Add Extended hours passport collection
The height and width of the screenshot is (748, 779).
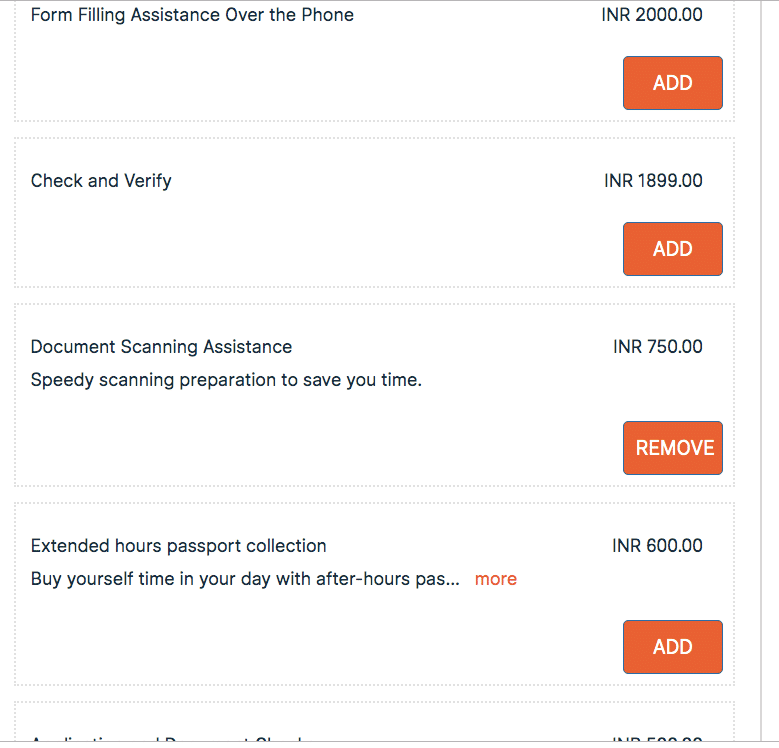pyautogui.click(x=672, y=647)
